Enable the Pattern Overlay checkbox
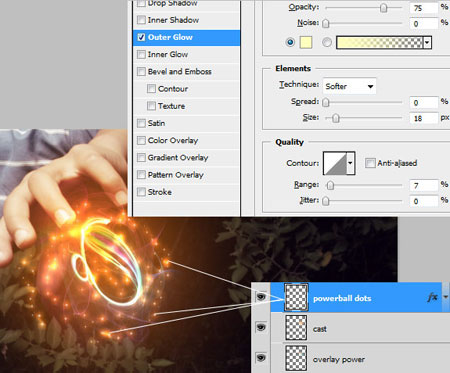This screenshot has height=373, width=450. click(x=141, y=175)
